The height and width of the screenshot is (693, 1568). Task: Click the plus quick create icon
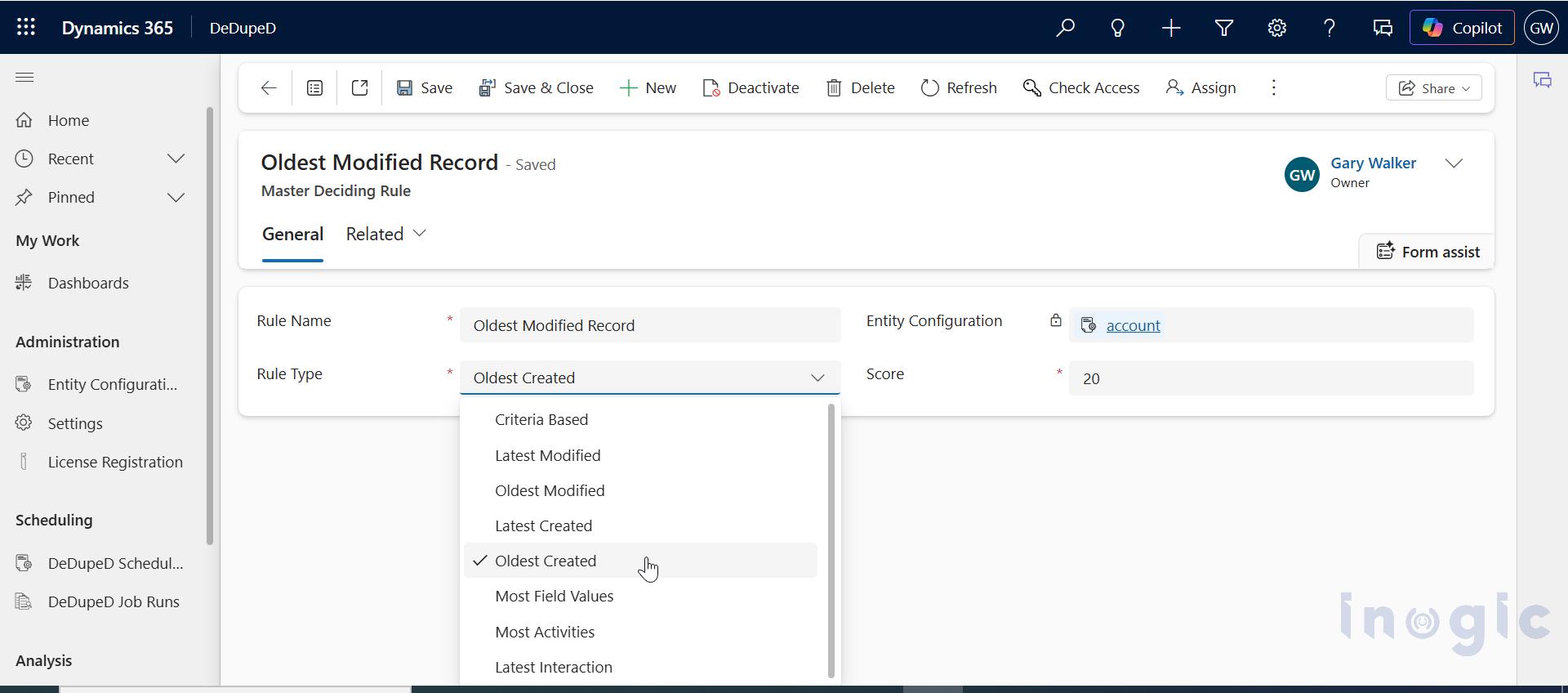pos(1171,28)
